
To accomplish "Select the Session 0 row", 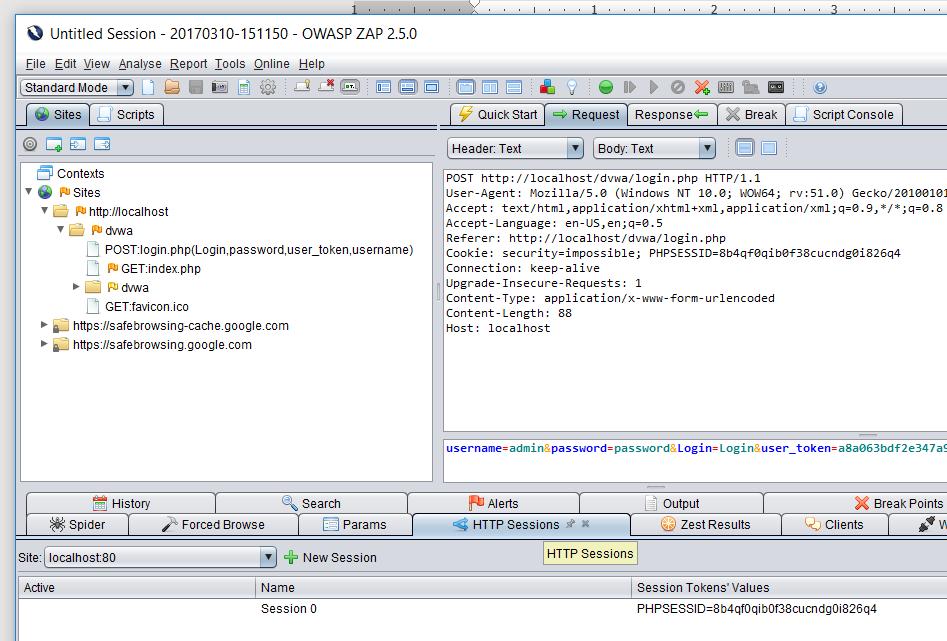I will click(483, 608).
